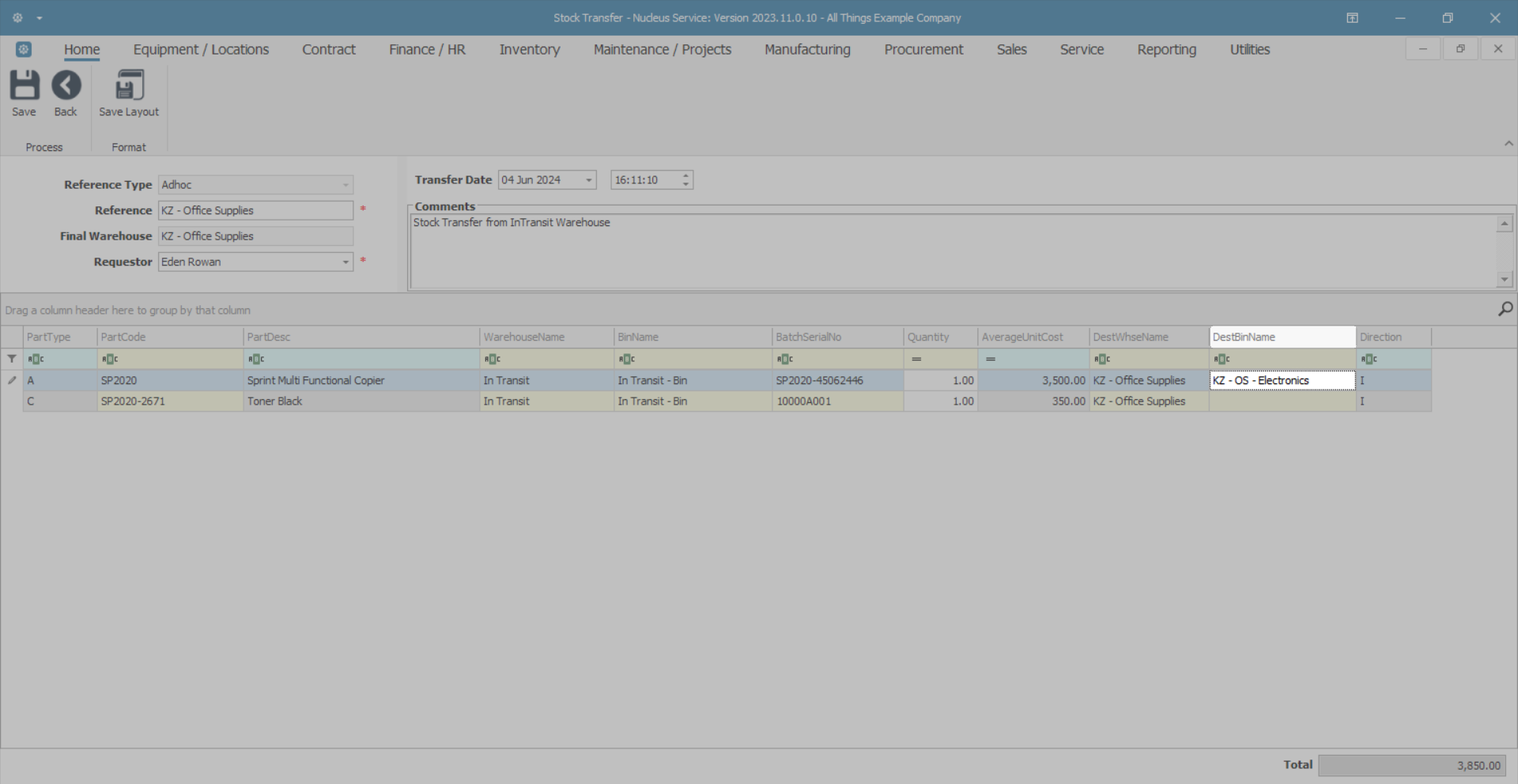Image resolution: width=1518 pixels, height=784 pixels.
Task: Open the Maintenance / Projects tab
Action: pyautogui.click(x=663, y=49)
